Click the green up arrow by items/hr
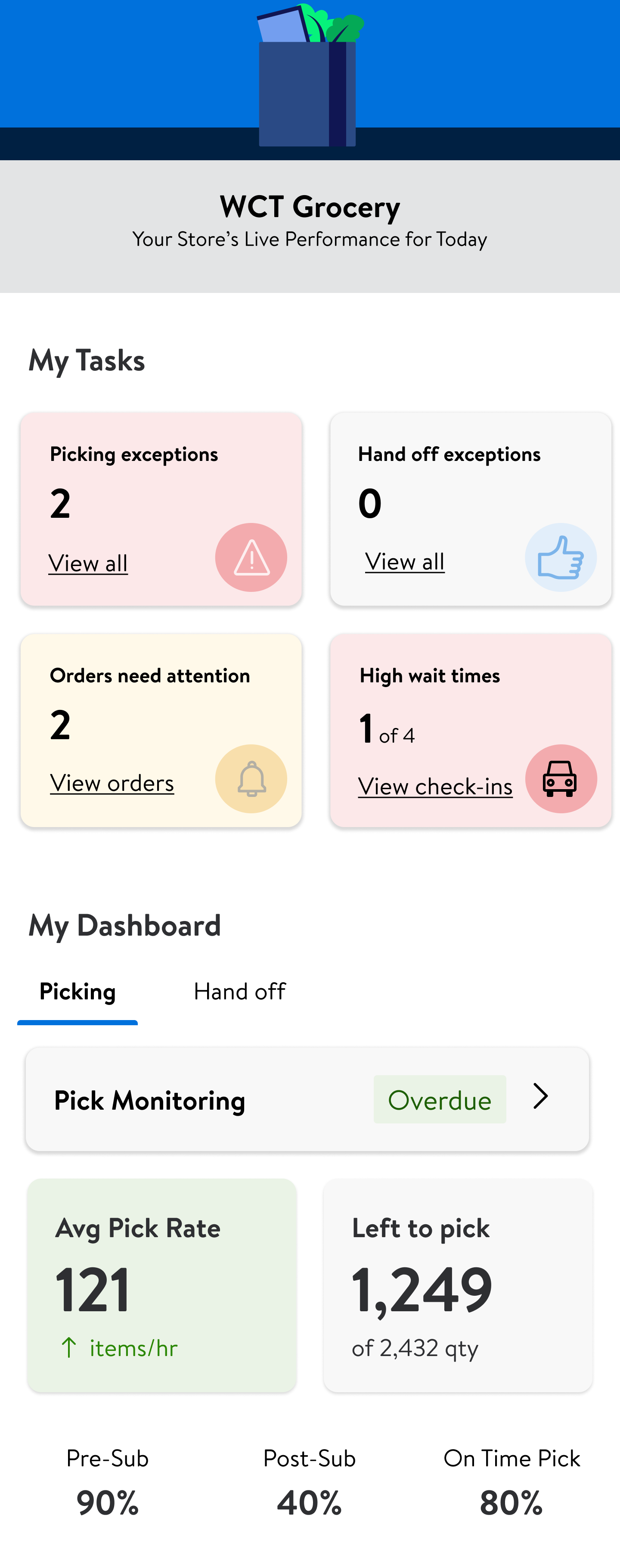The image size is (620, 1568). [x=69, y=1347]
